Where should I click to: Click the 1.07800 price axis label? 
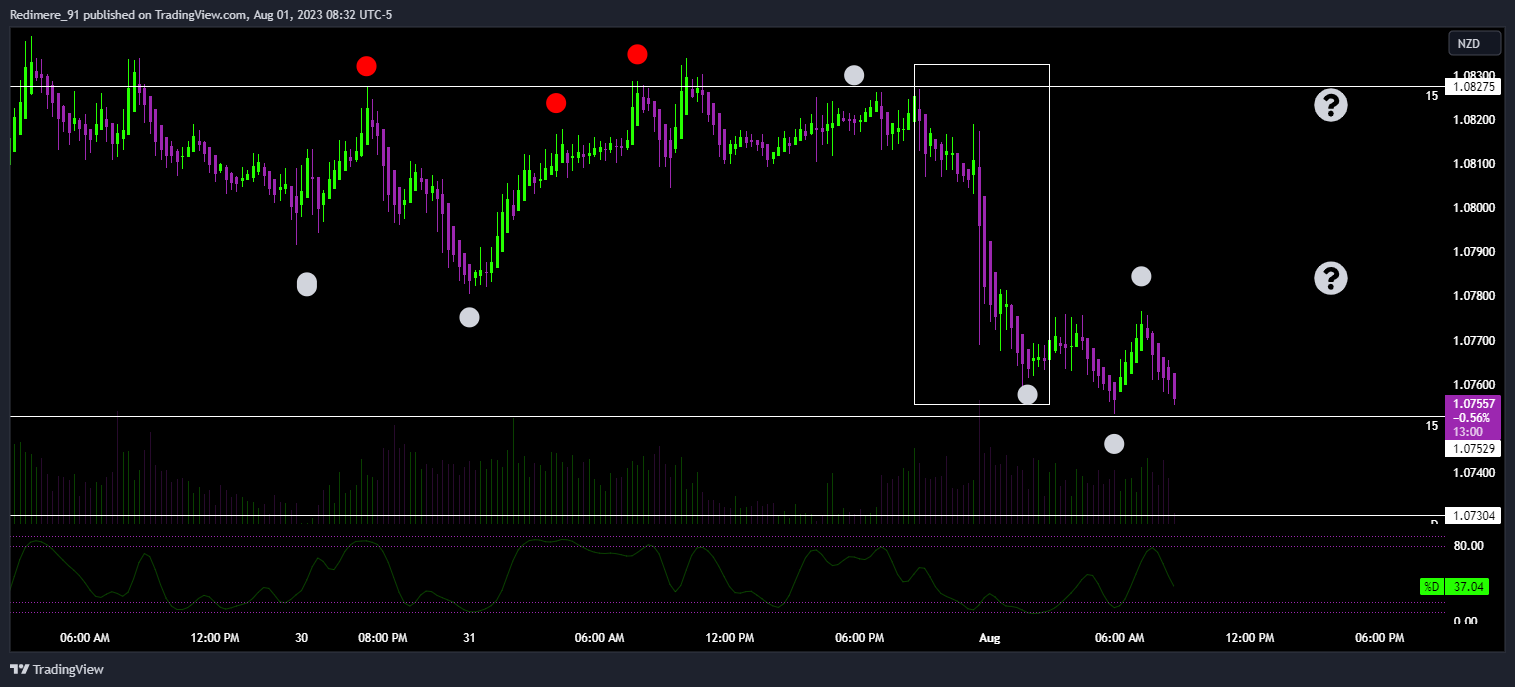pos(1473,296)
